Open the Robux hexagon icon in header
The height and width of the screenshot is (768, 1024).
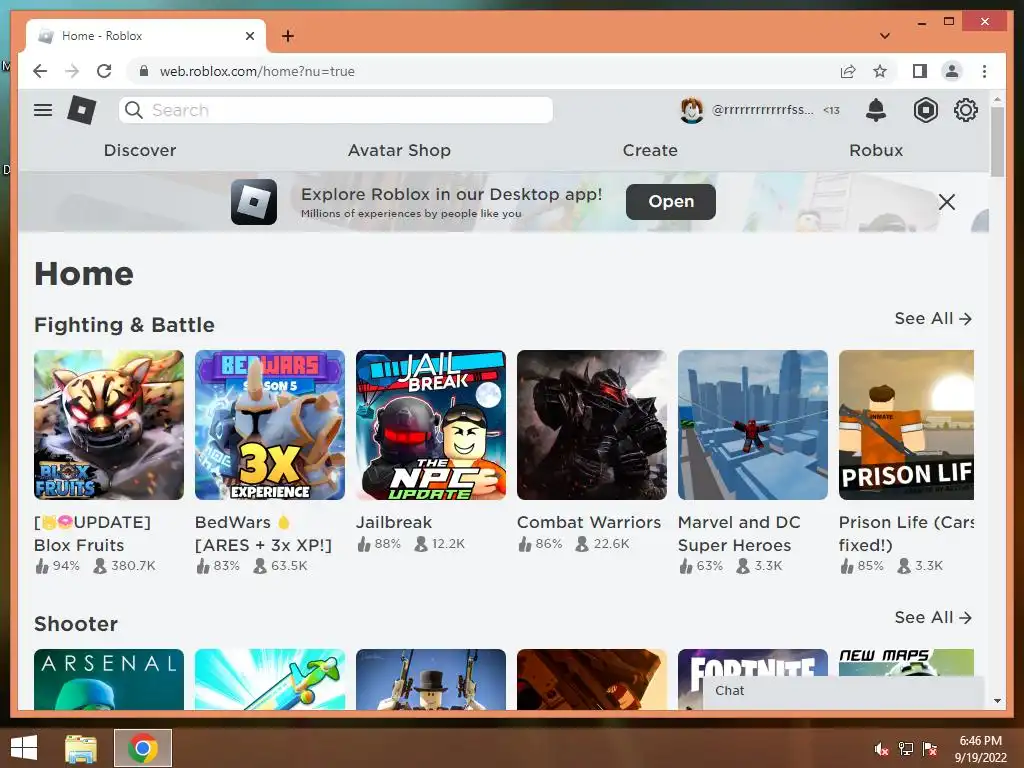(925, 110)
